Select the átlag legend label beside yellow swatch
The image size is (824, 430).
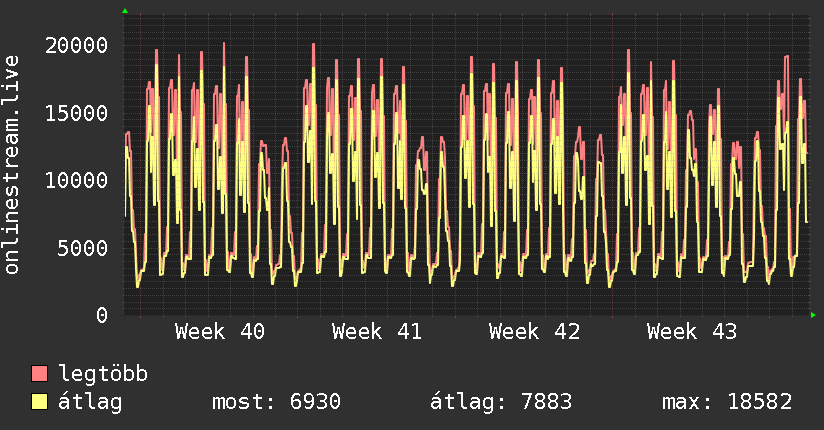[90, 402]
